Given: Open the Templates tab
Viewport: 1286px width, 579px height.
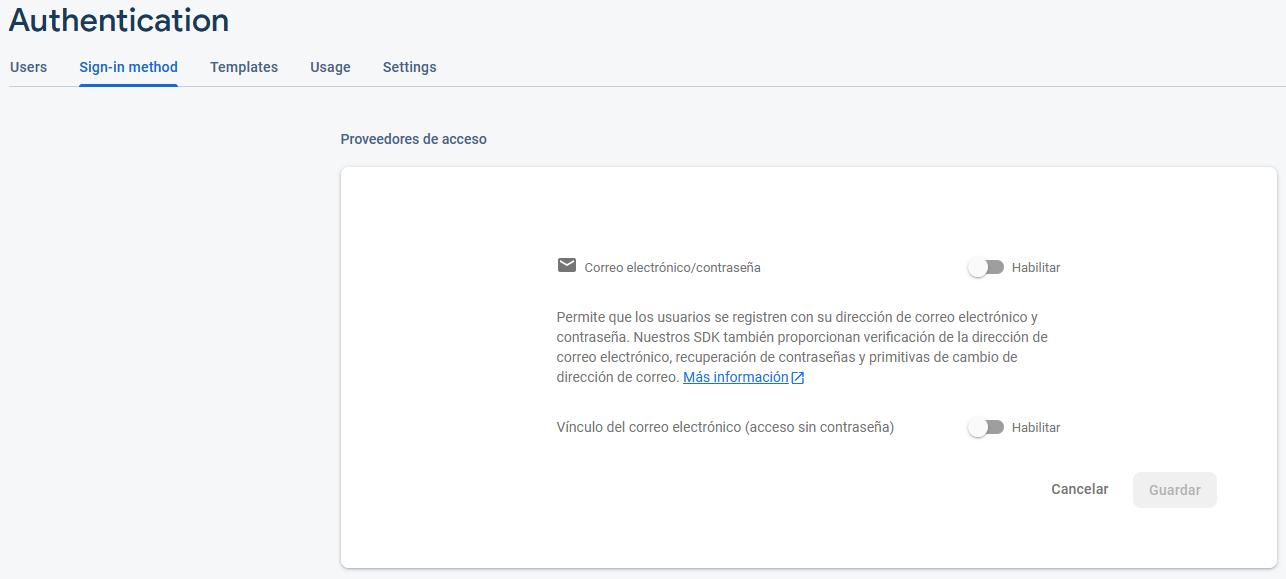Looking at the screenshot, I should [x=243, y=67].
